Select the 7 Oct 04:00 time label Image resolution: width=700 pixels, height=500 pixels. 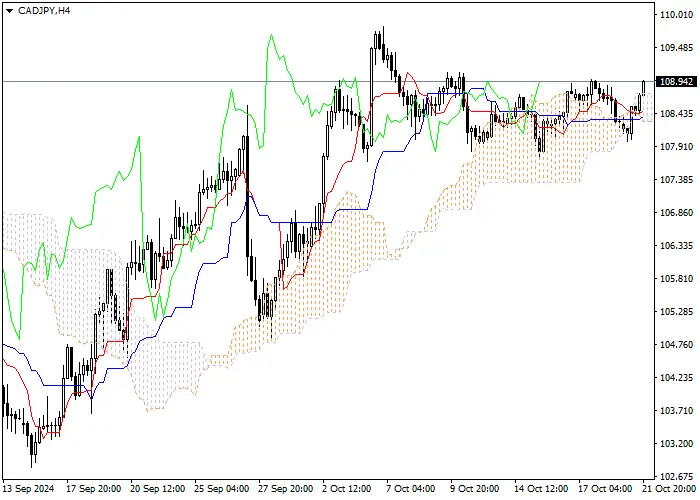pos(411,489)
